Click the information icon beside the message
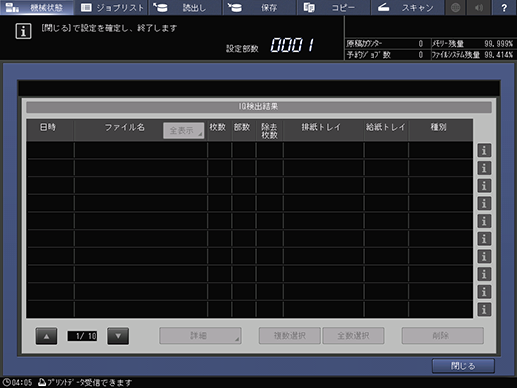This screenshot has height=388, width=517. click(23, 31)
